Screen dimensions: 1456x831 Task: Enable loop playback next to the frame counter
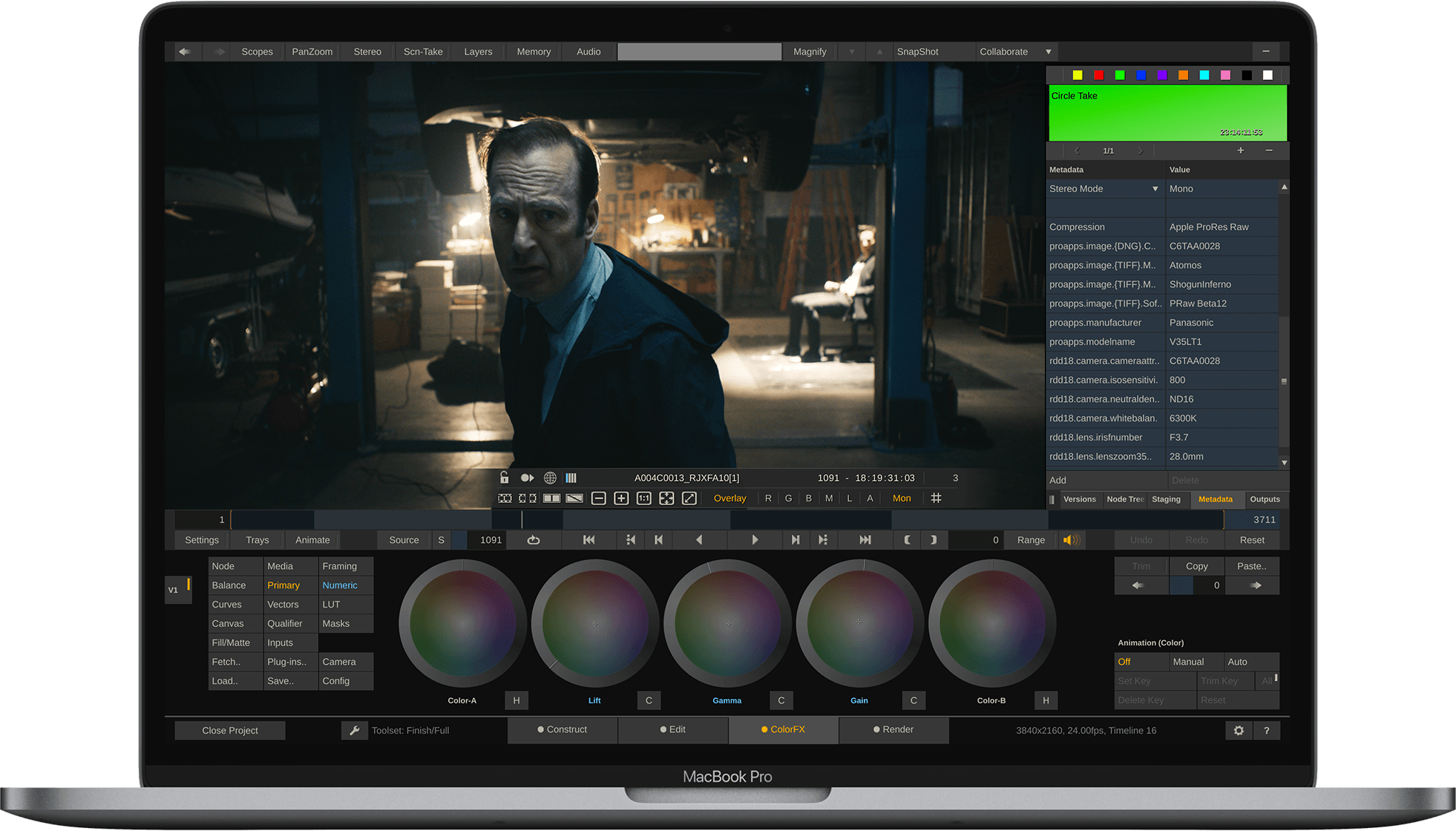[534, 539]
